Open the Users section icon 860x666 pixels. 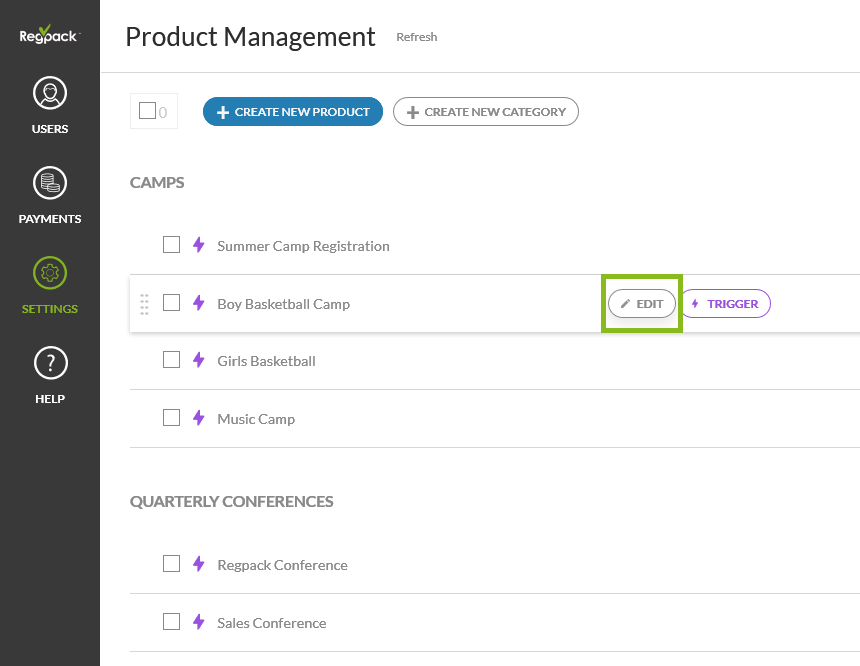50,93
